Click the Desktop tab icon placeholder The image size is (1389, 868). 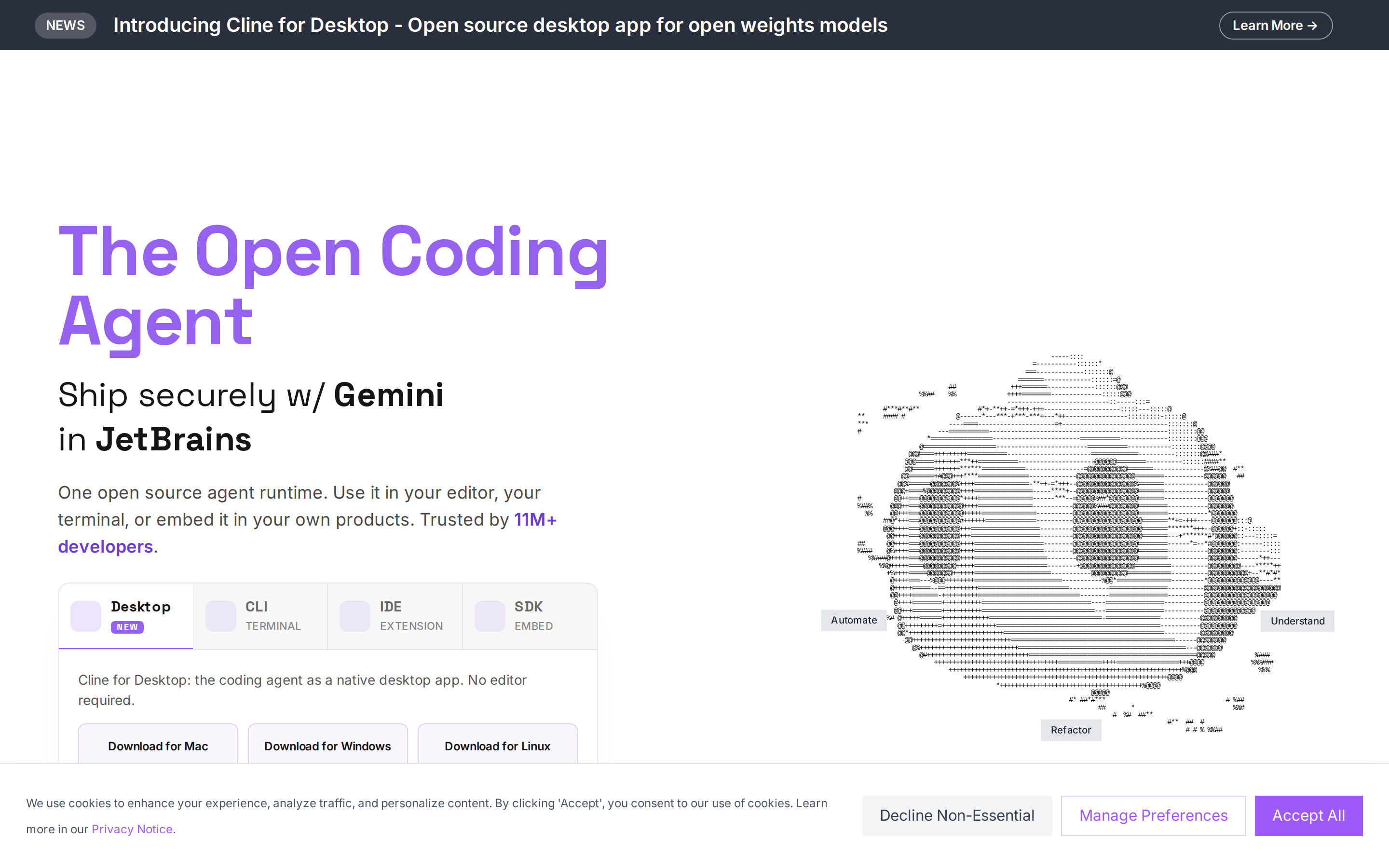[x=85, y=616]
